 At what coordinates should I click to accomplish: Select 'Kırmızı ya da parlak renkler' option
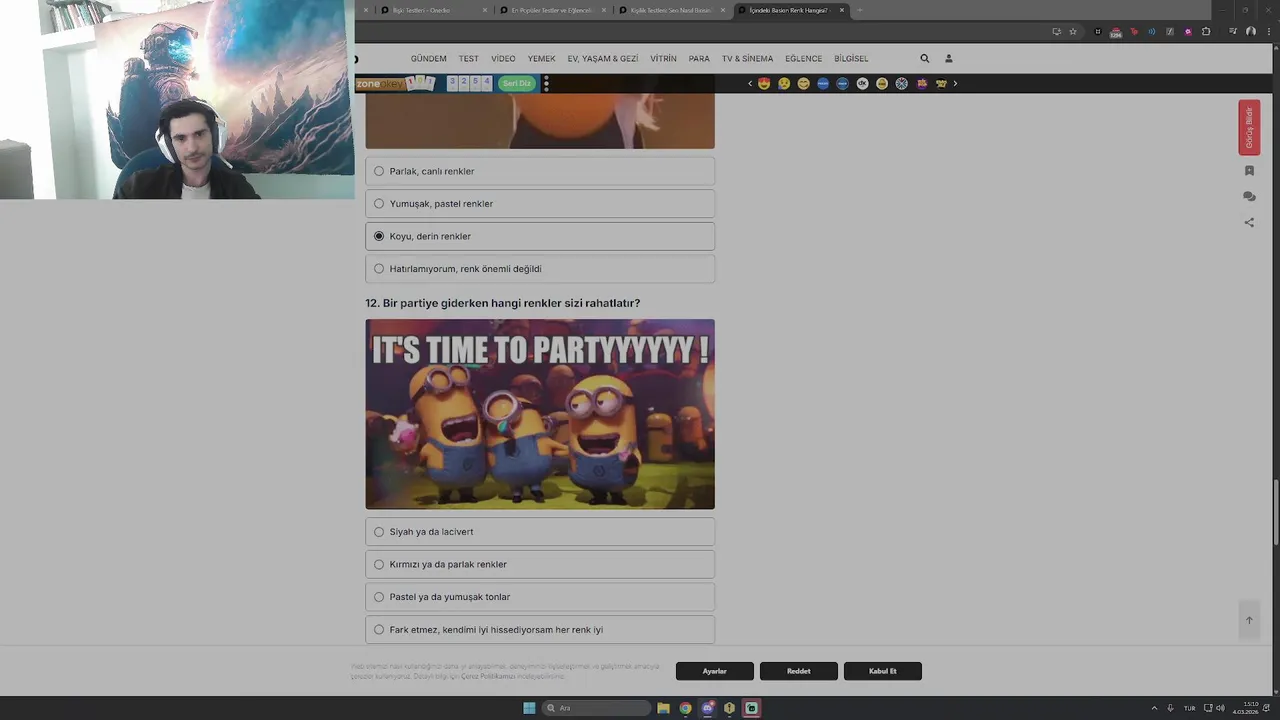pyautogui.click(x=540, y=564)
